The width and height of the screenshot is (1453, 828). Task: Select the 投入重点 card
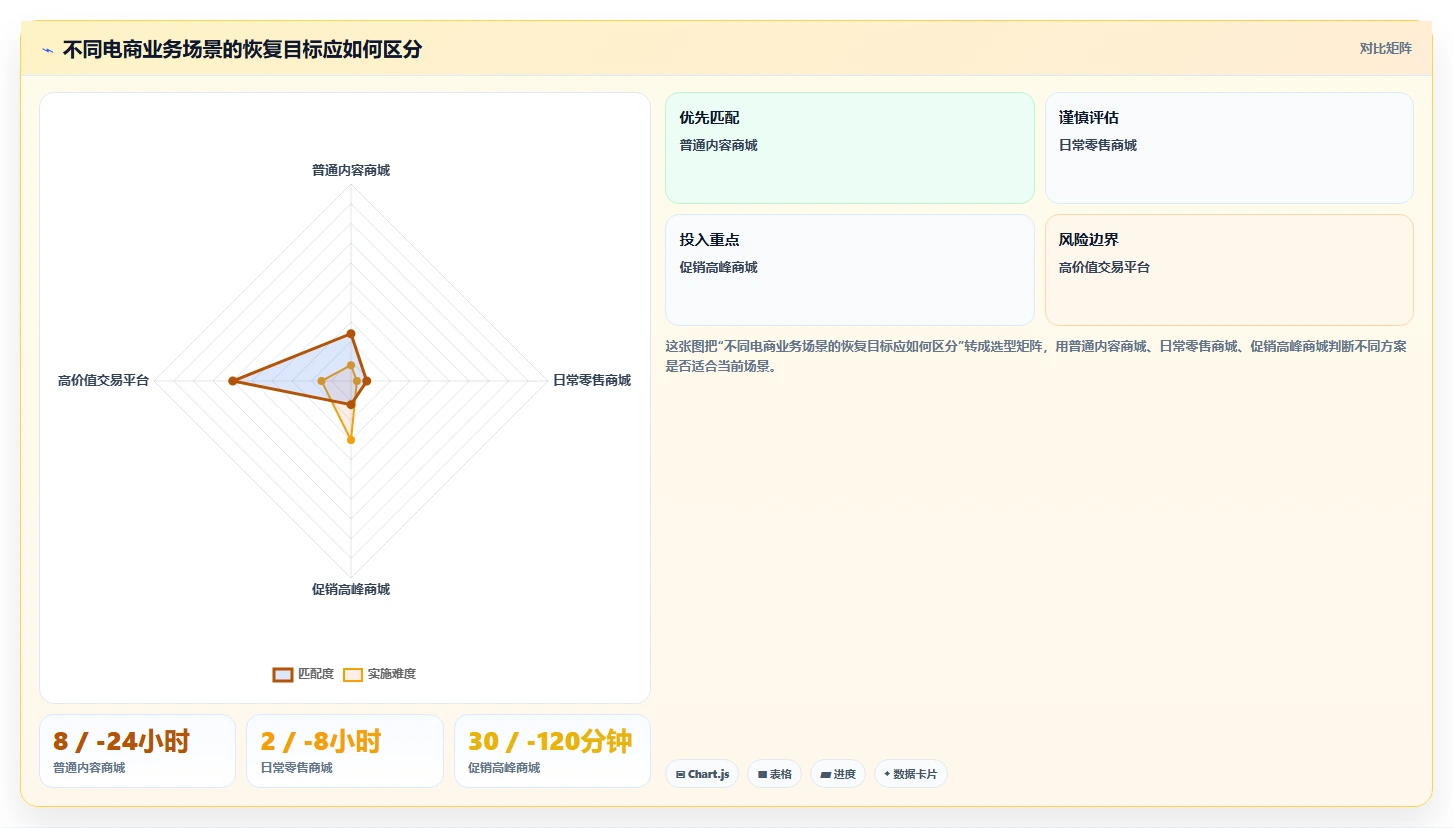pos(849,270)
